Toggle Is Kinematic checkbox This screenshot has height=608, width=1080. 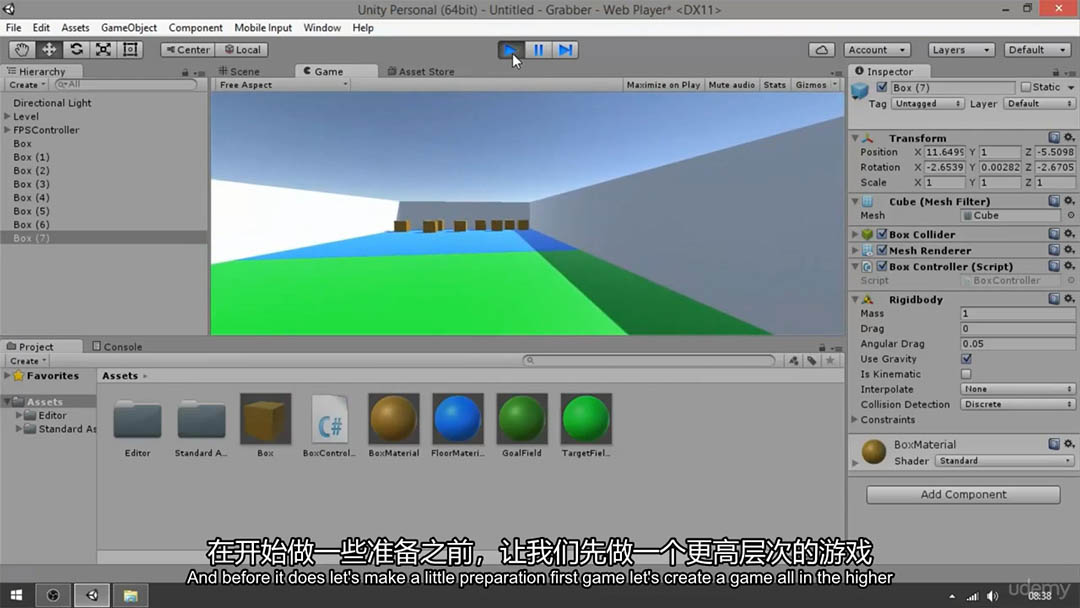[966, 374]
